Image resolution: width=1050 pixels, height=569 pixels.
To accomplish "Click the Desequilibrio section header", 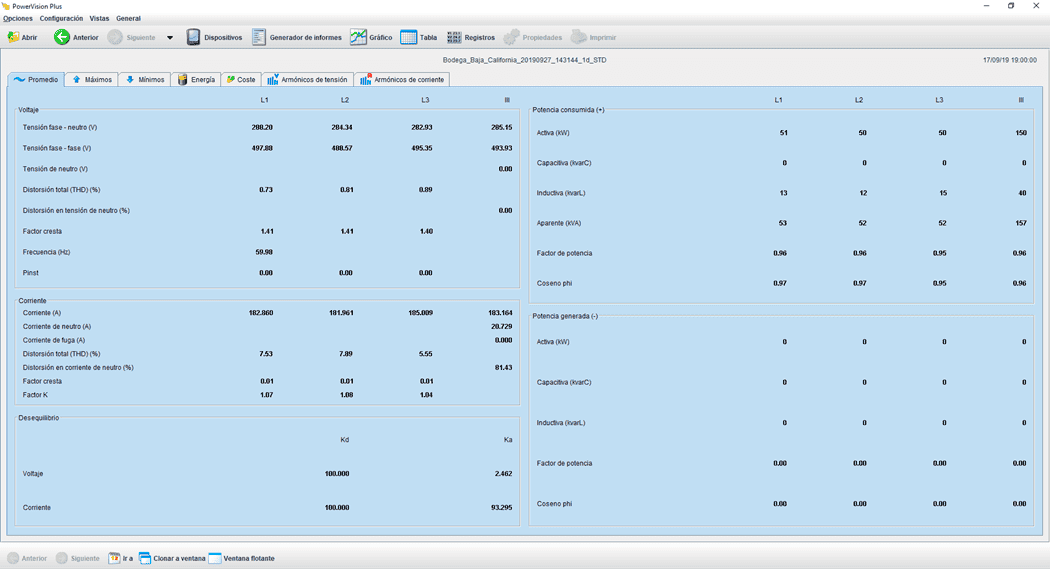I will tap(39, 418).
